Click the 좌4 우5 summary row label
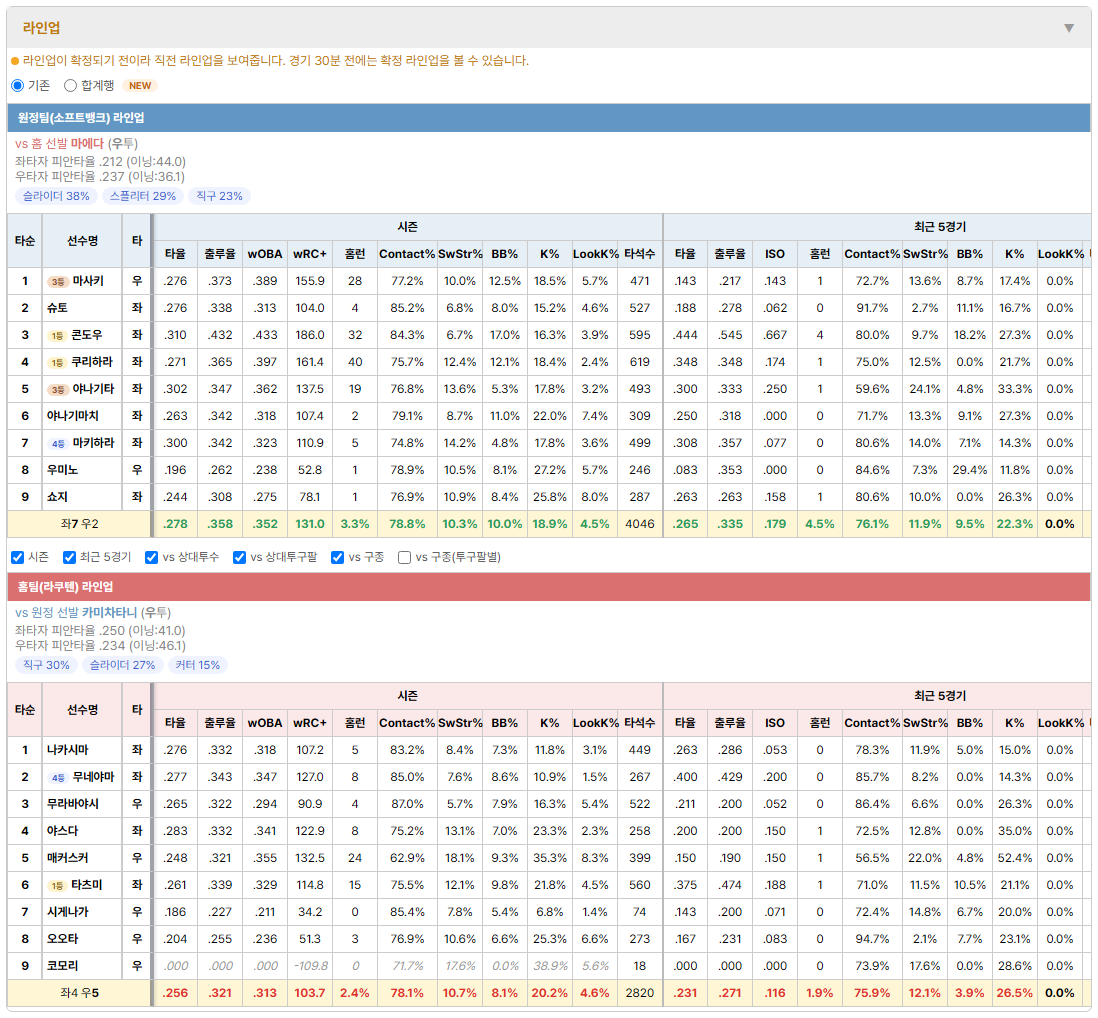 tap(79, 993)
